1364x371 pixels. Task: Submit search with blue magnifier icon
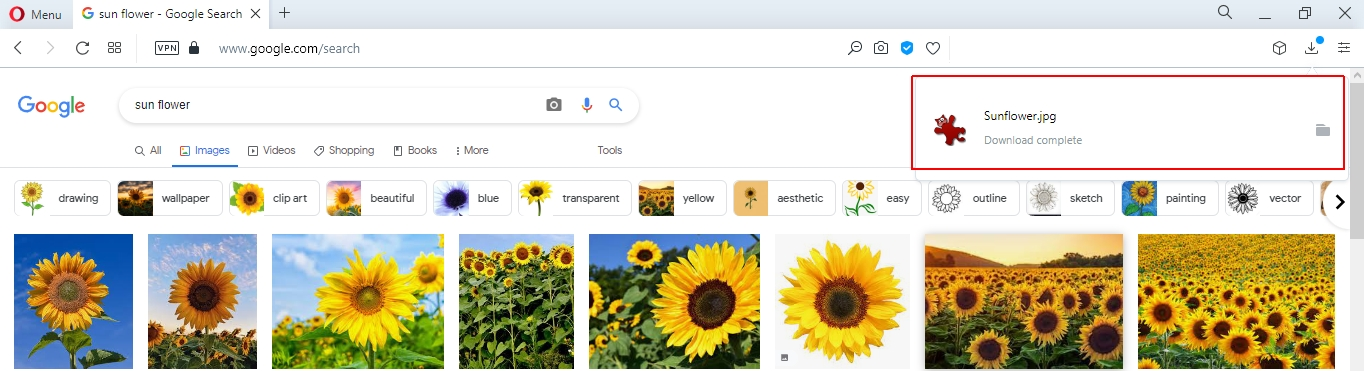coord(616,105)
